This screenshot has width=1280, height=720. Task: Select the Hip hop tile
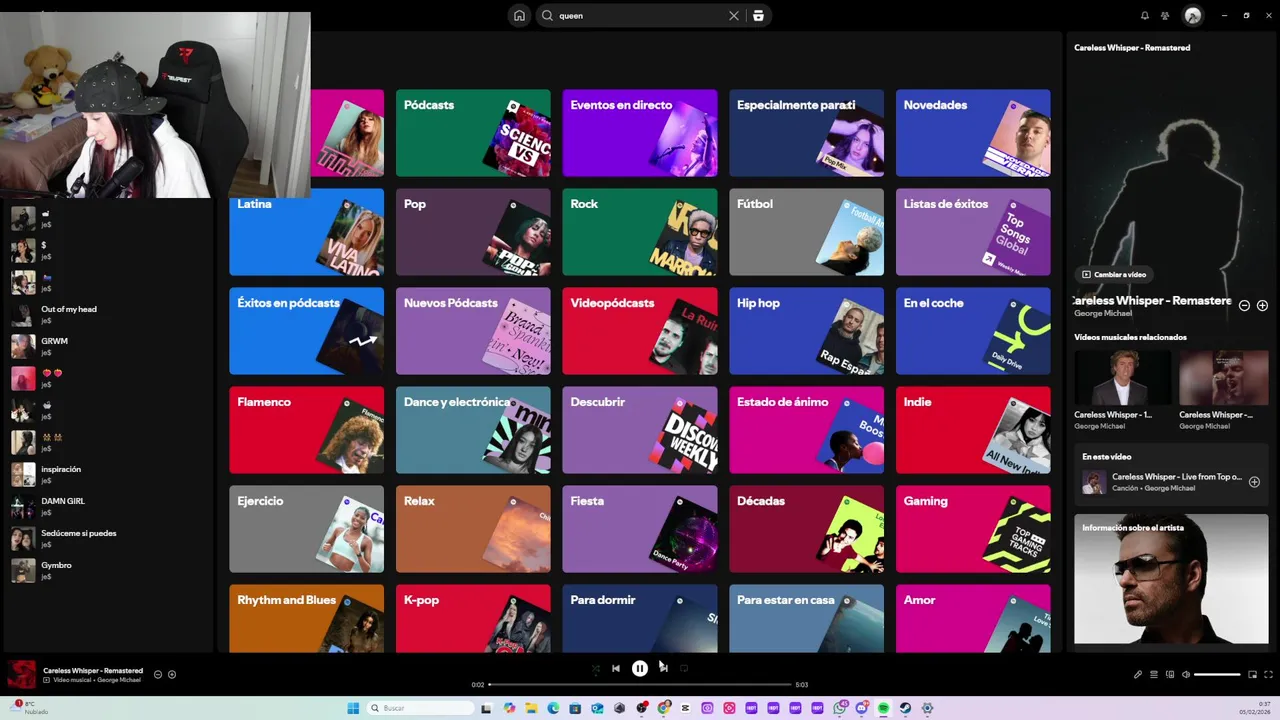tap(806, 331)
